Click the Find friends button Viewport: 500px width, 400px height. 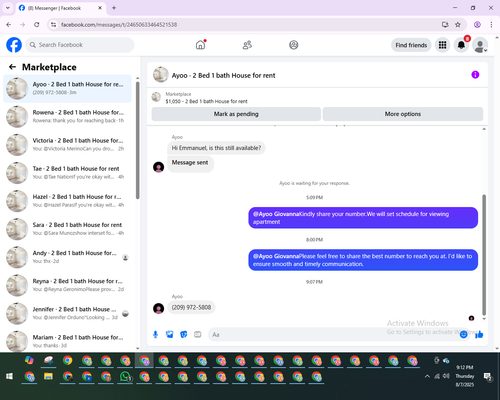coord(411,45)
